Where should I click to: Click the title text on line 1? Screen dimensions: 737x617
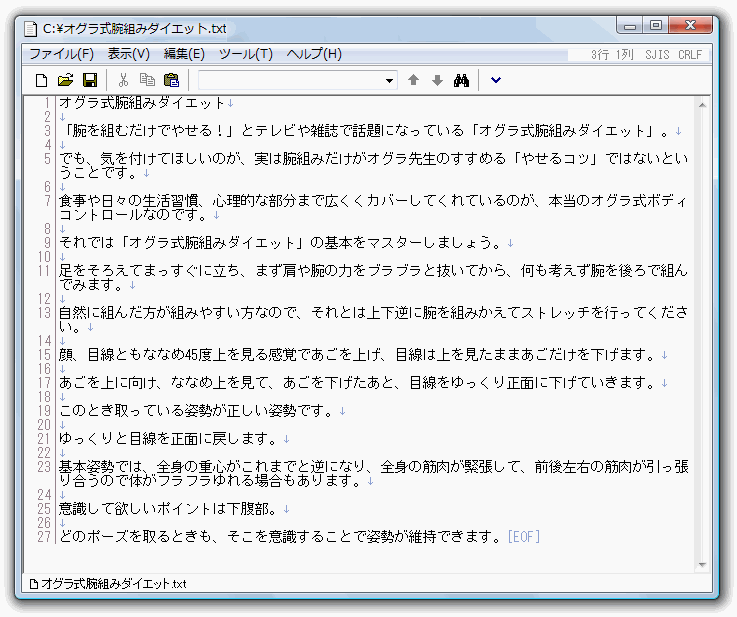click(x=141, y=103)
